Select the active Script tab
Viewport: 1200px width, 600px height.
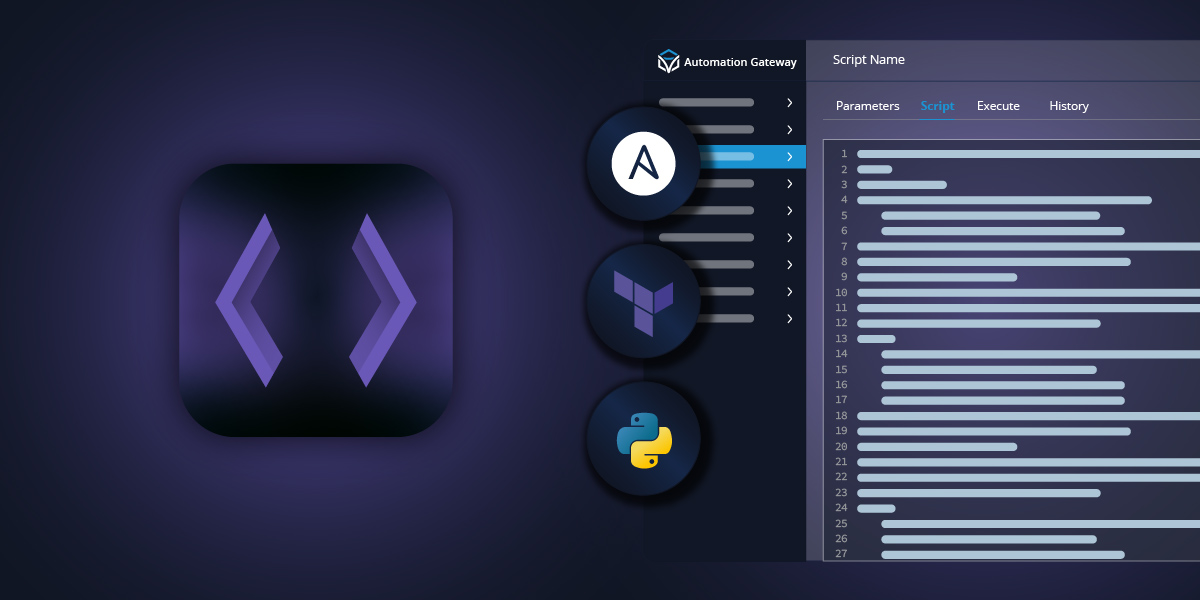pyautogui.click(x=937, y=106)
